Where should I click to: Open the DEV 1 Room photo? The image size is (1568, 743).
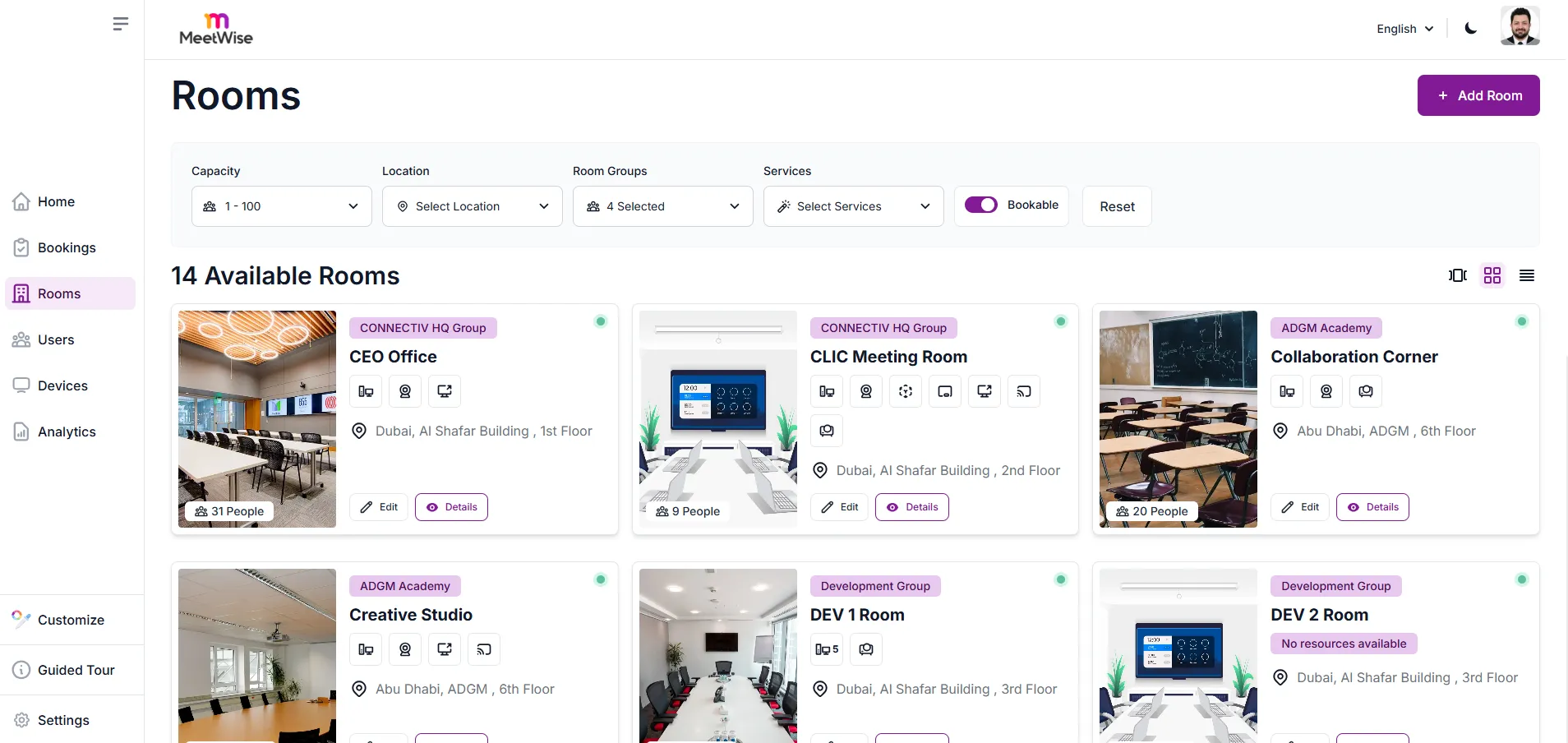pos(718,656)
